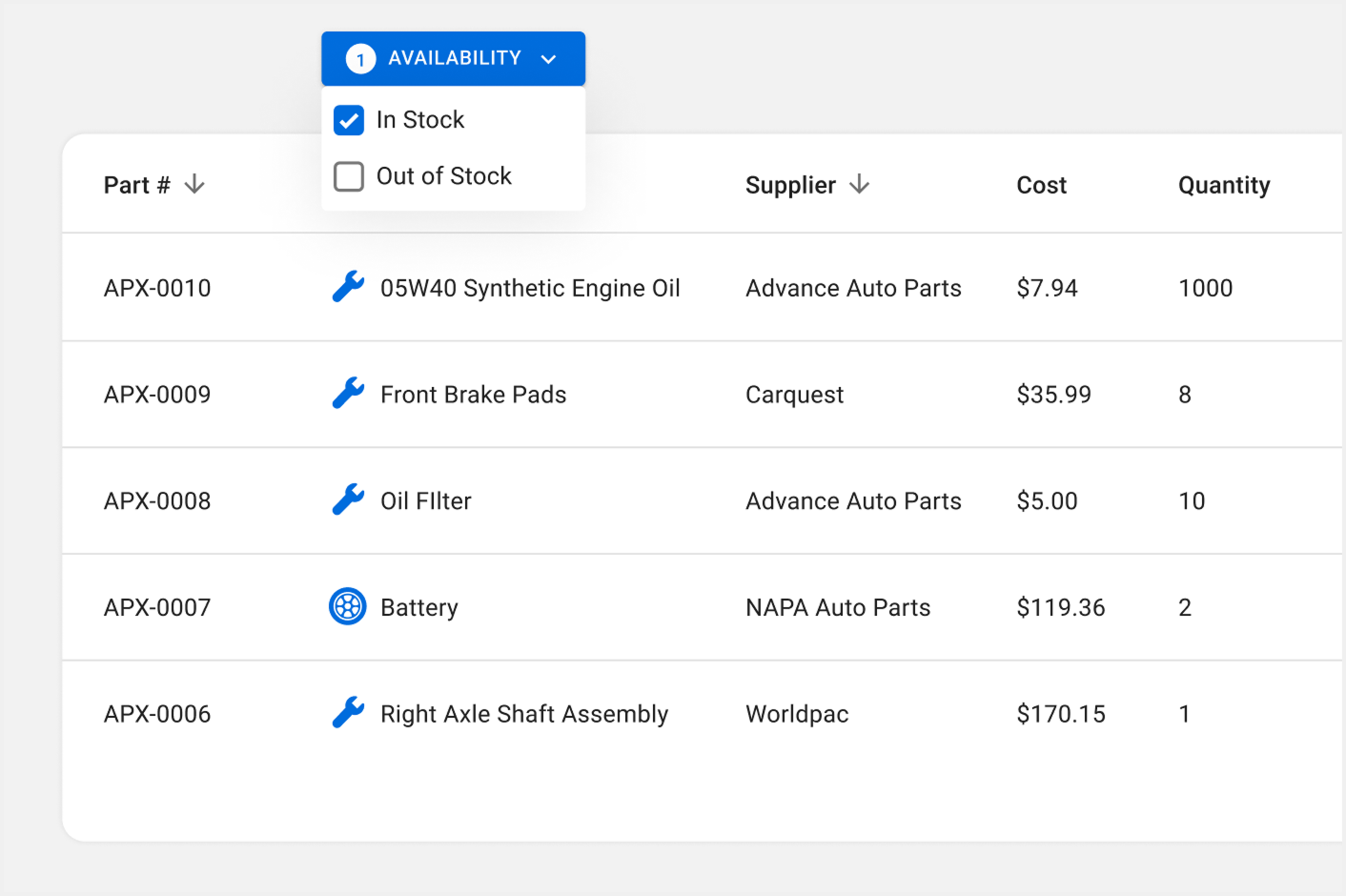Screen dimensions: 1346x896
Task: Click wrench icon for 05W40 Synthetic Engine Oil
Action: [348, 287]
